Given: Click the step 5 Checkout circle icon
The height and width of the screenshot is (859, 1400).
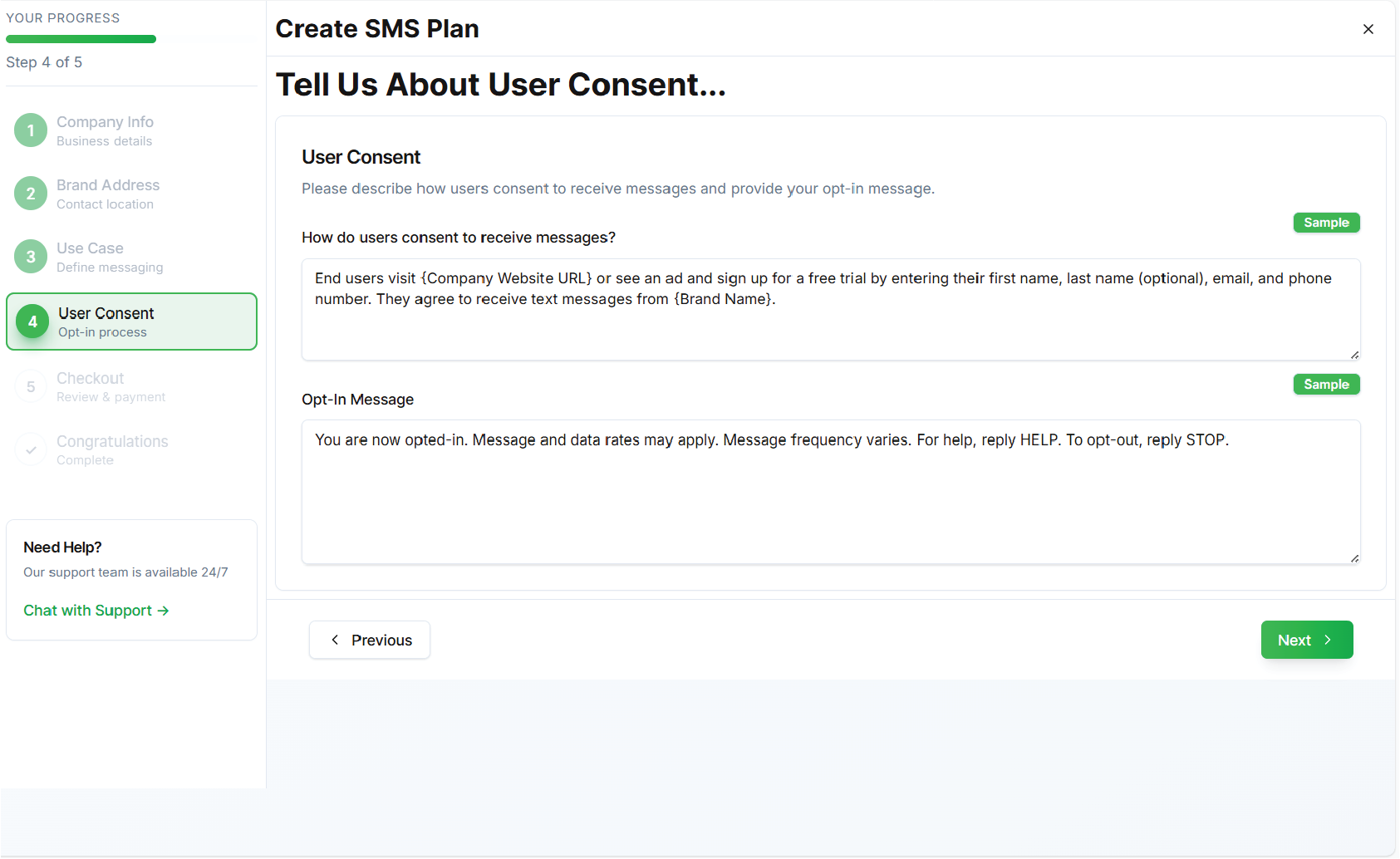Looking at the screenshot, I should (x=31, y=385).
